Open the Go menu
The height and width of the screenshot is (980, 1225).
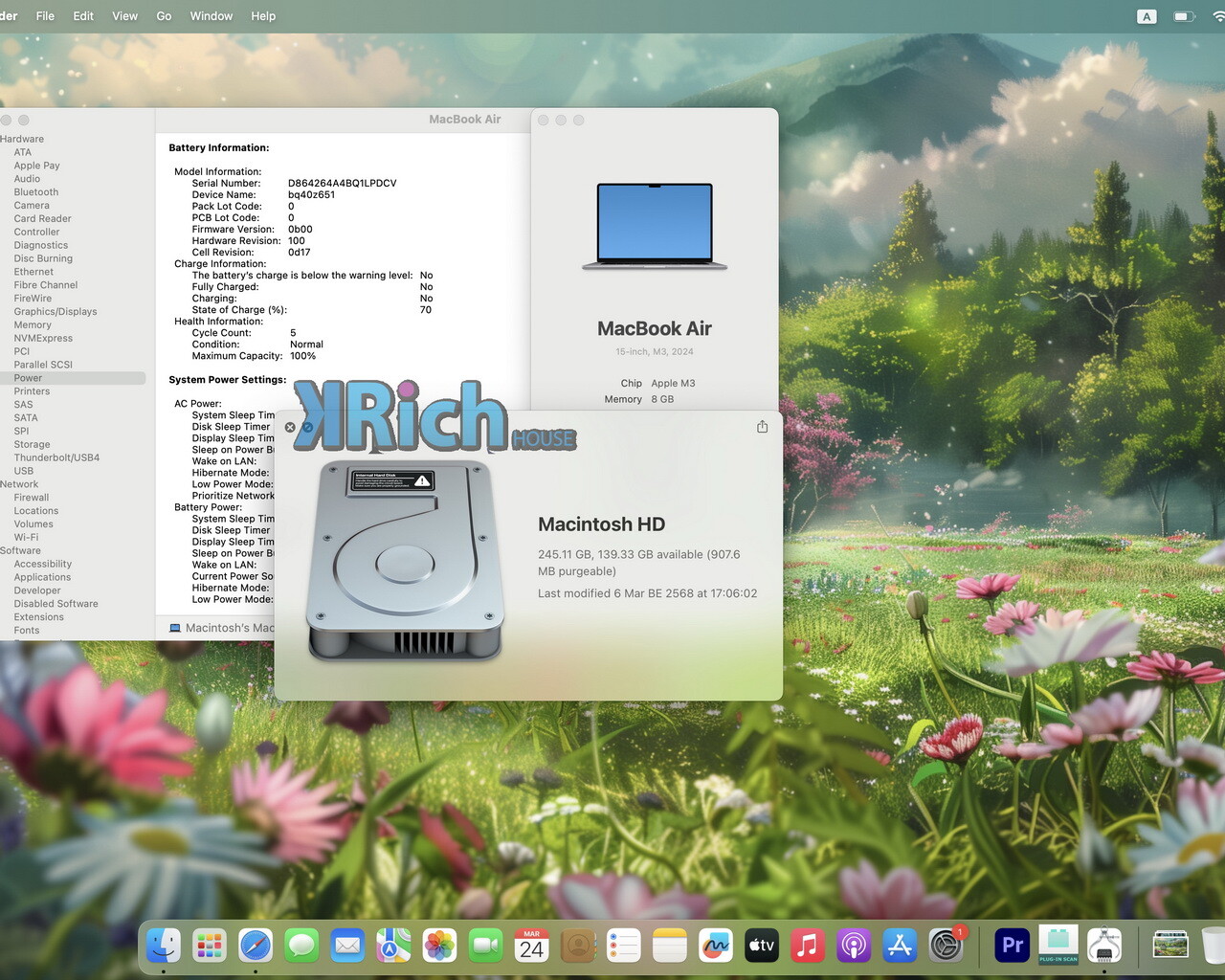(x=164, y=16)
